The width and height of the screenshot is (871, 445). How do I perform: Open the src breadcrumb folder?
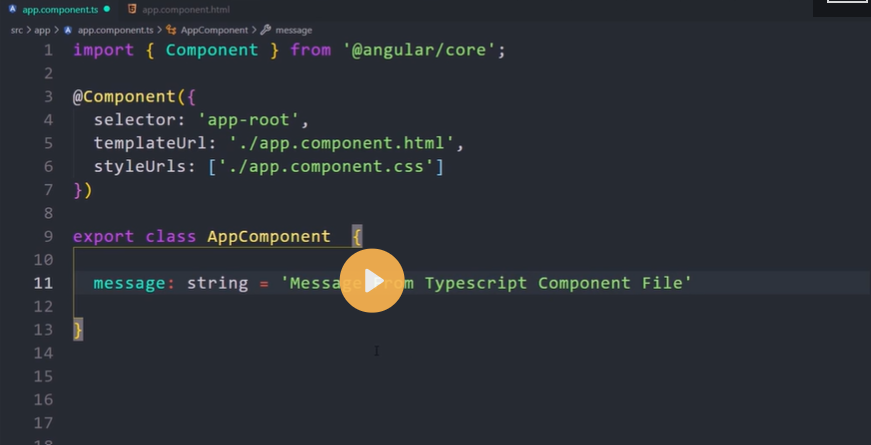[x=17, y=30]
